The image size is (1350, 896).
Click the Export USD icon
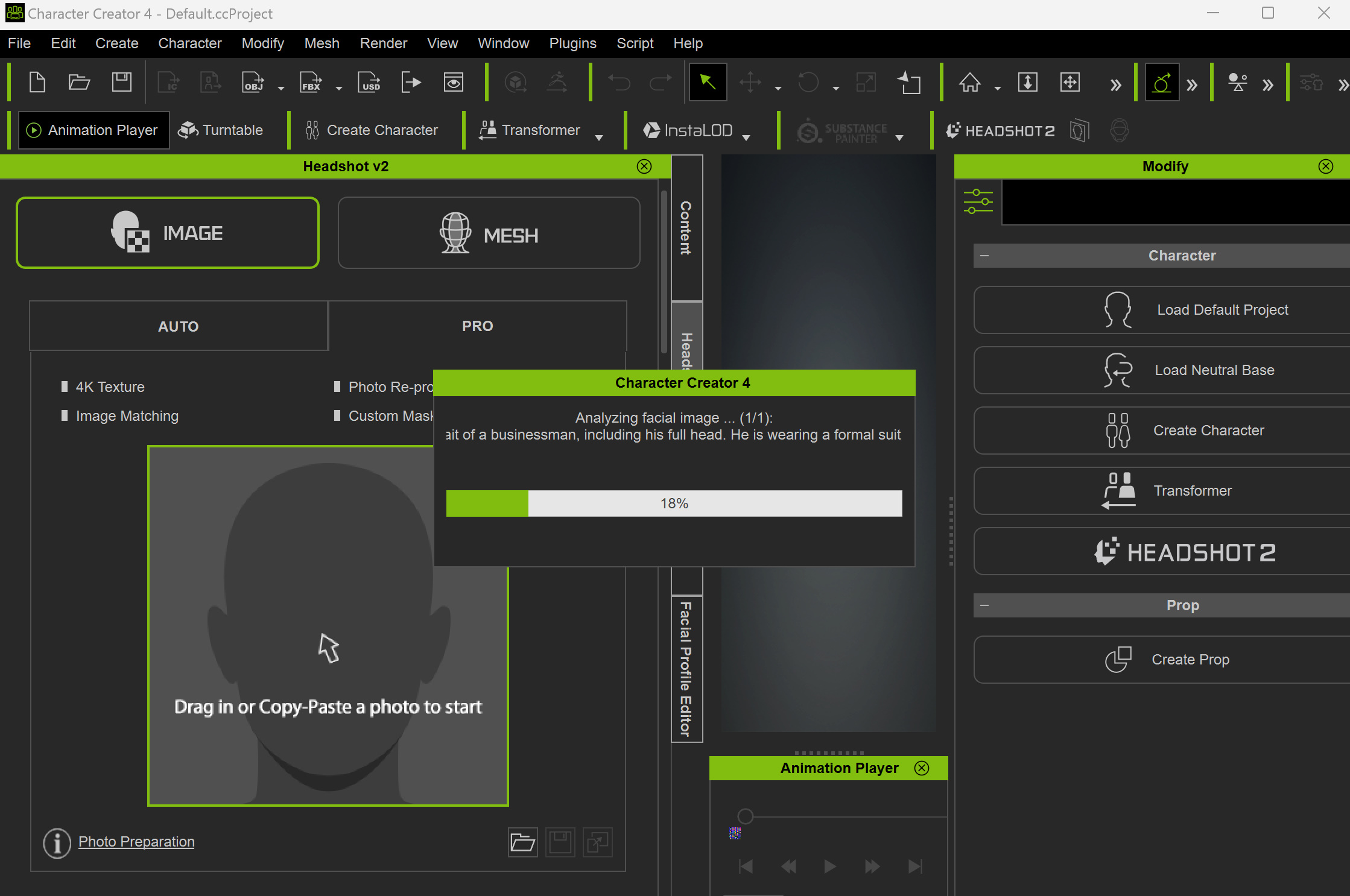click(x=369, y=82)
